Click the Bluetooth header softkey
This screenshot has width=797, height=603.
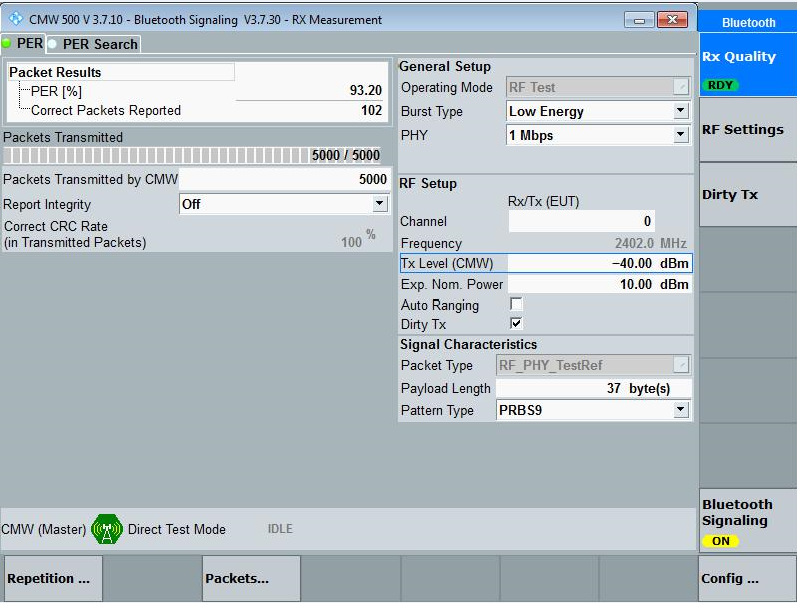[748, 22]
